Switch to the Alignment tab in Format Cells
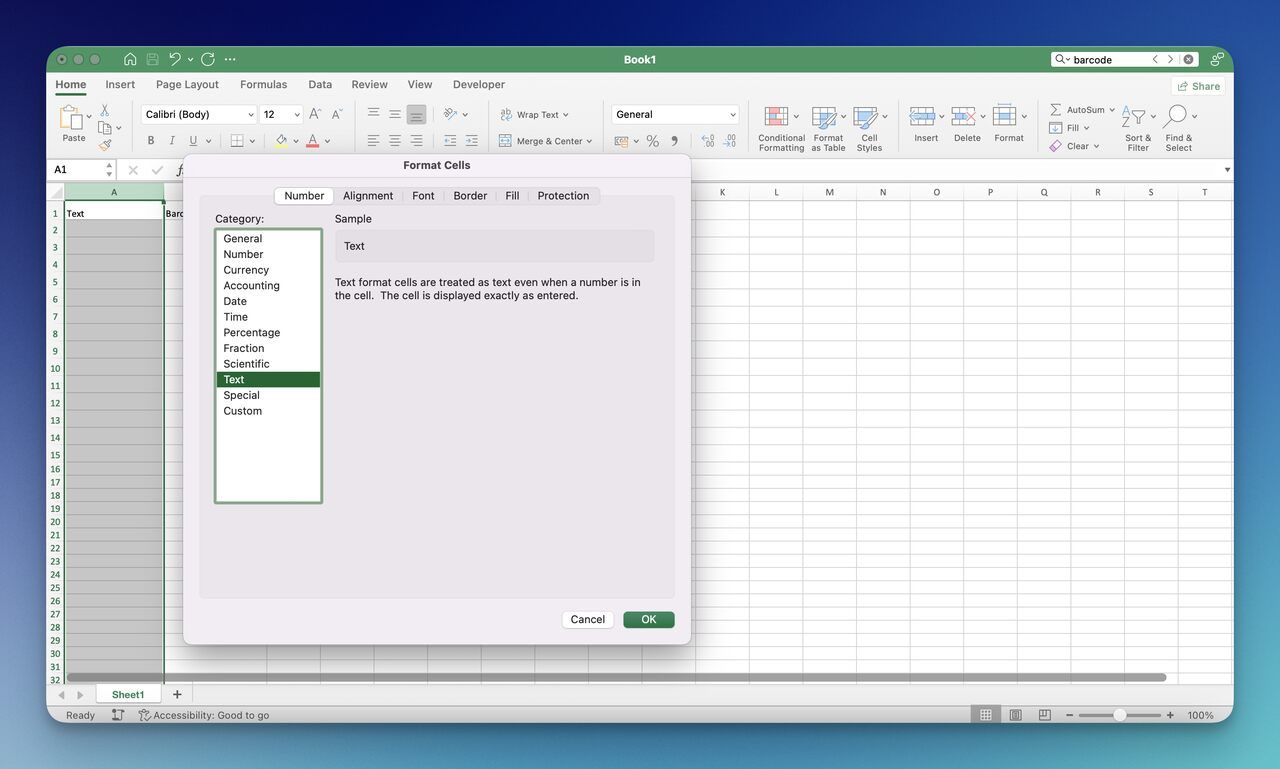Image resolution: width=1280 pixels, height=769 pixels. point(368,196)
